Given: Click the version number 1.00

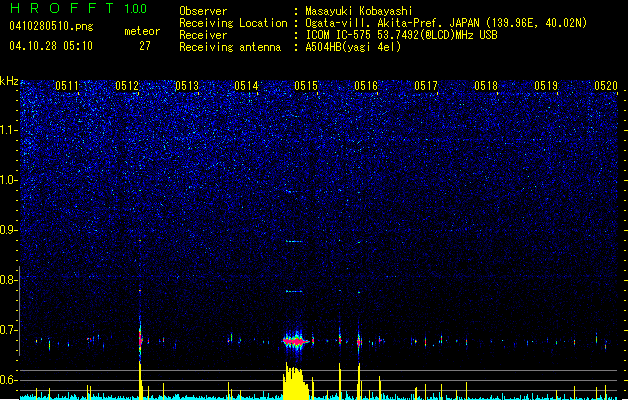Looking at the screenshot, I should pyautogui.click(x=136, y=9).
